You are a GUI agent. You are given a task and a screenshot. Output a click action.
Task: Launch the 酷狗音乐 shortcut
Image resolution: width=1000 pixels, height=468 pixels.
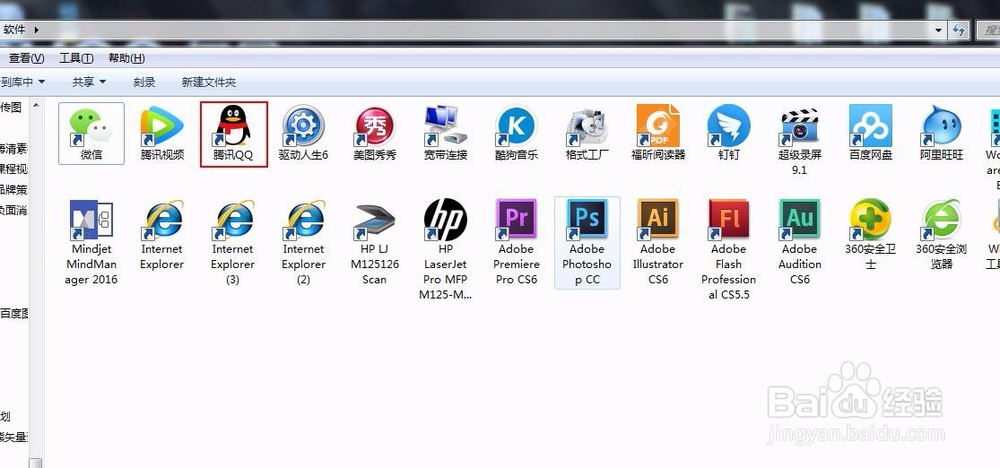[x=516, y=133]
